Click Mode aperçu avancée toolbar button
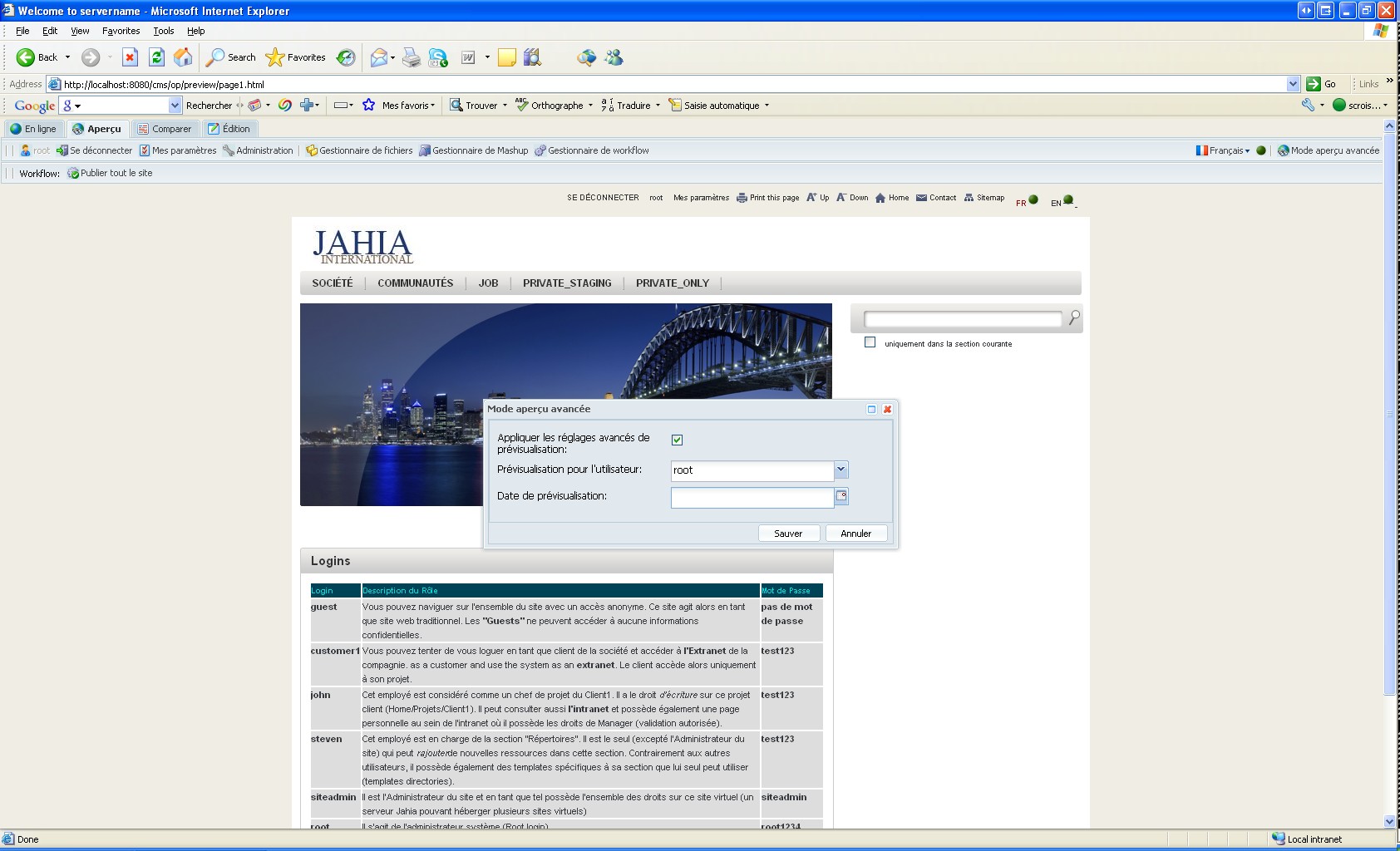 pos(1329,150)
